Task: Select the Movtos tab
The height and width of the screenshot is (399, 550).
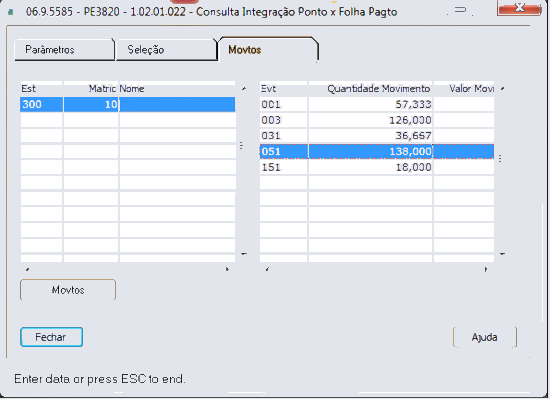Action: pyautogui.click(x=268, y=49)
